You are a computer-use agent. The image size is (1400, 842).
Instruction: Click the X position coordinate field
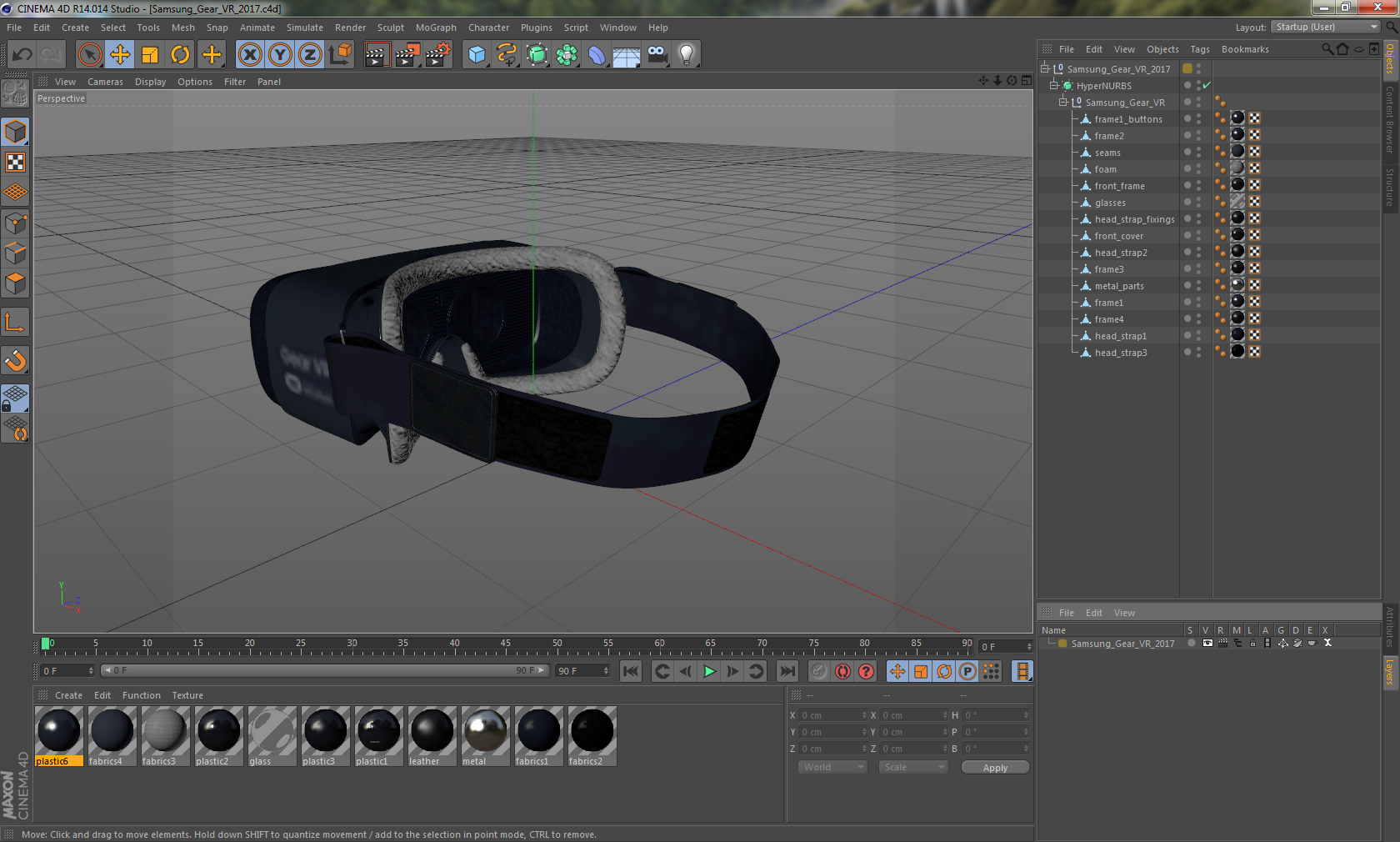click(833, 715)
